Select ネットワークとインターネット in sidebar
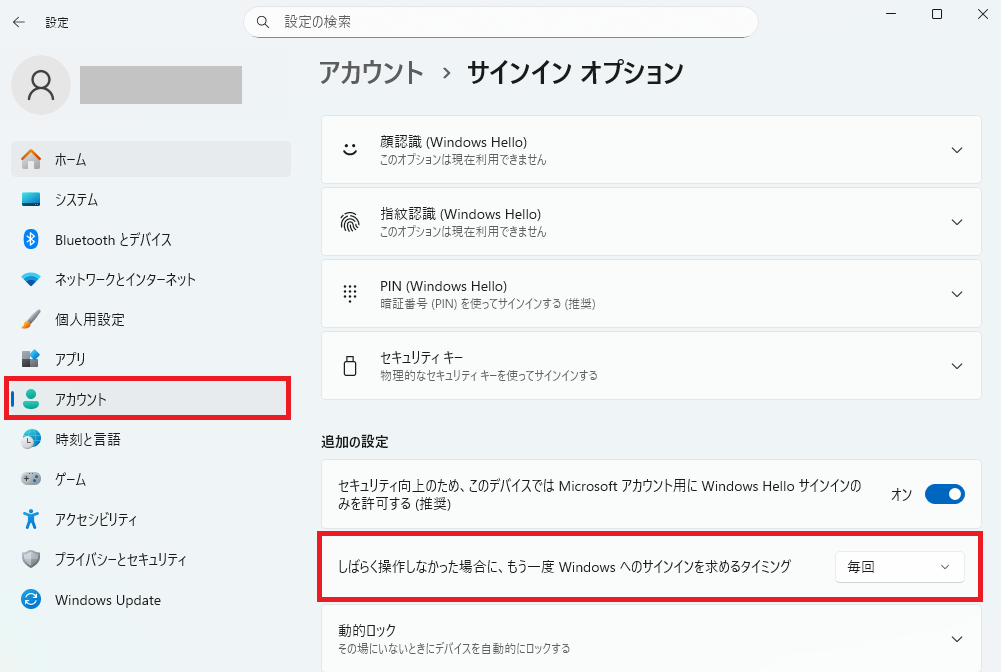The image size is (1001, 672). pos(151,280)
